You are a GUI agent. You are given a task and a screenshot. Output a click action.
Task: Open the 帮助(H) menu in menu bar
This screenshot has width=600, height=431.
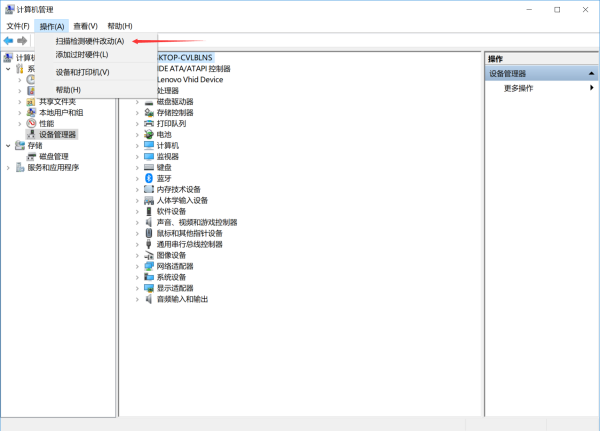[120, 26]
